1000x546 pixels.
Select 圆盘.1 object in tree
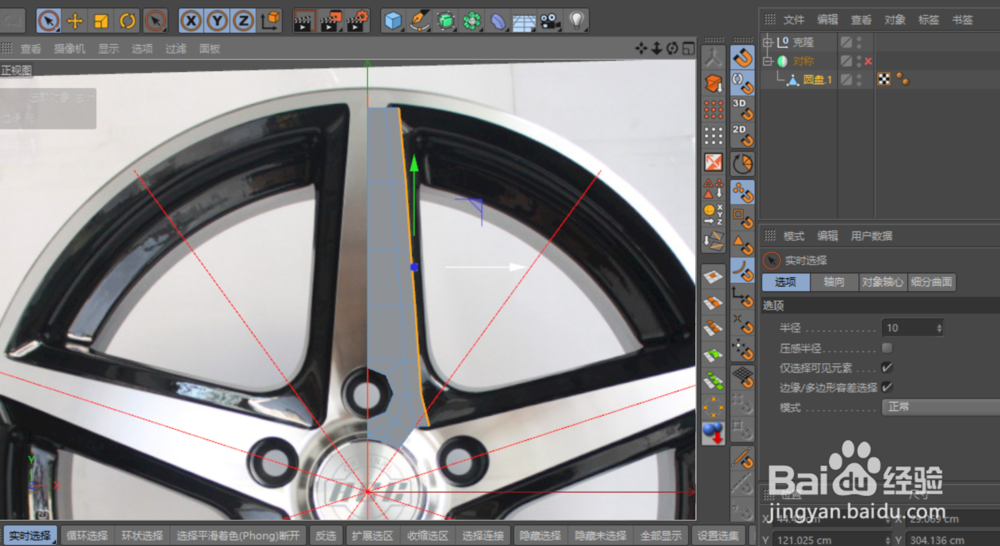pos(818,80)
